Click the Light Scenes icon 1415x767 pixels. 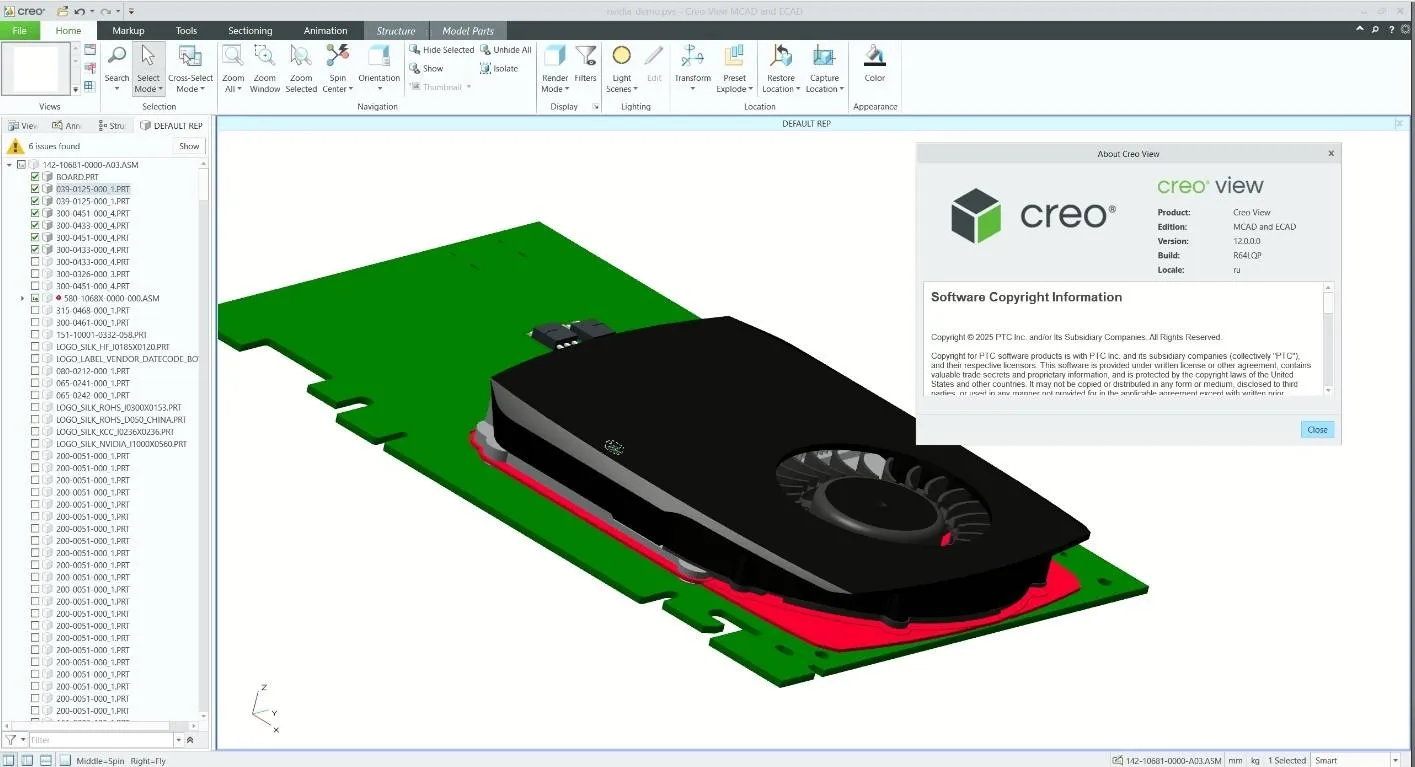click(622, 57)
